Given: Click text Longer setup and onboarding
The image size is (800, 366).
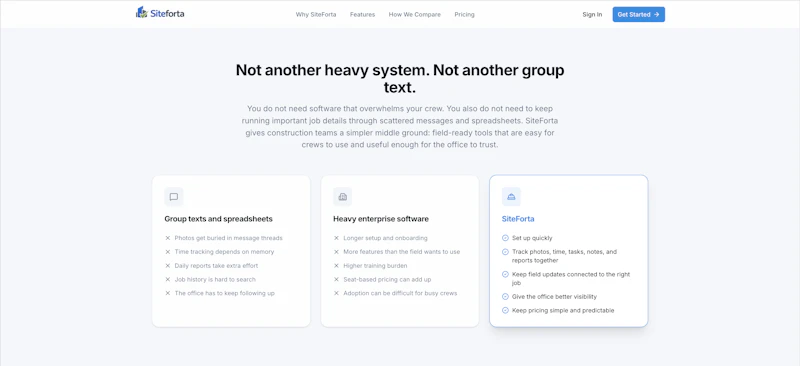Looking at the screenshot, I should [386, 238].
